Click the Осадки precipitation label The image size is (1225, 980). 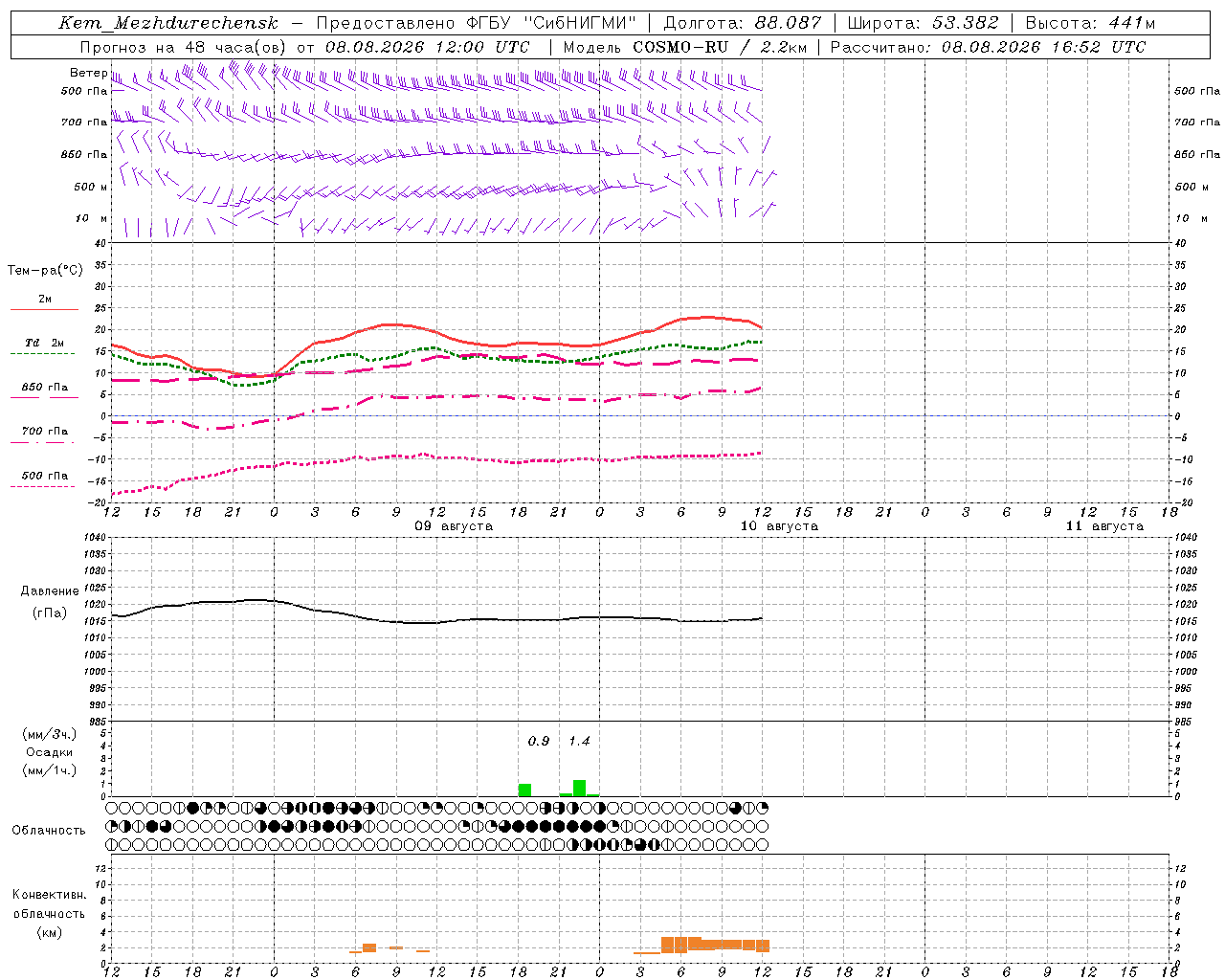(x=50, y=752)
